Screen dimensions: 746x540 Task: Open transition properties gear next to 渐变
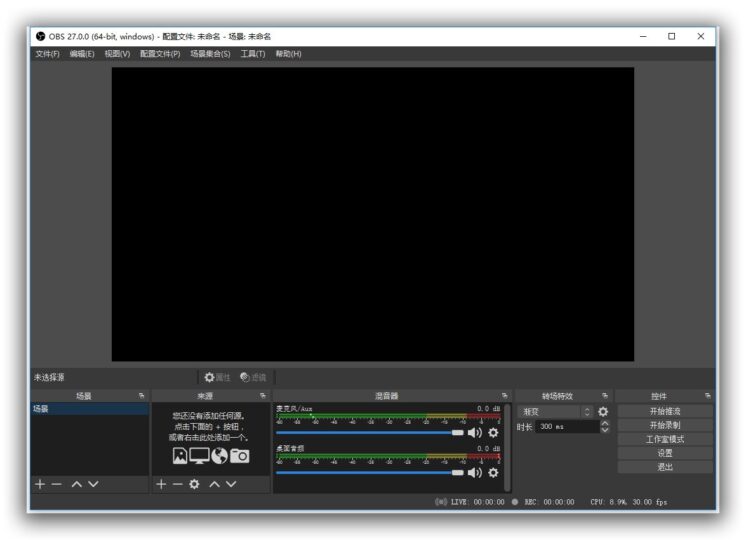coord(603,412)
